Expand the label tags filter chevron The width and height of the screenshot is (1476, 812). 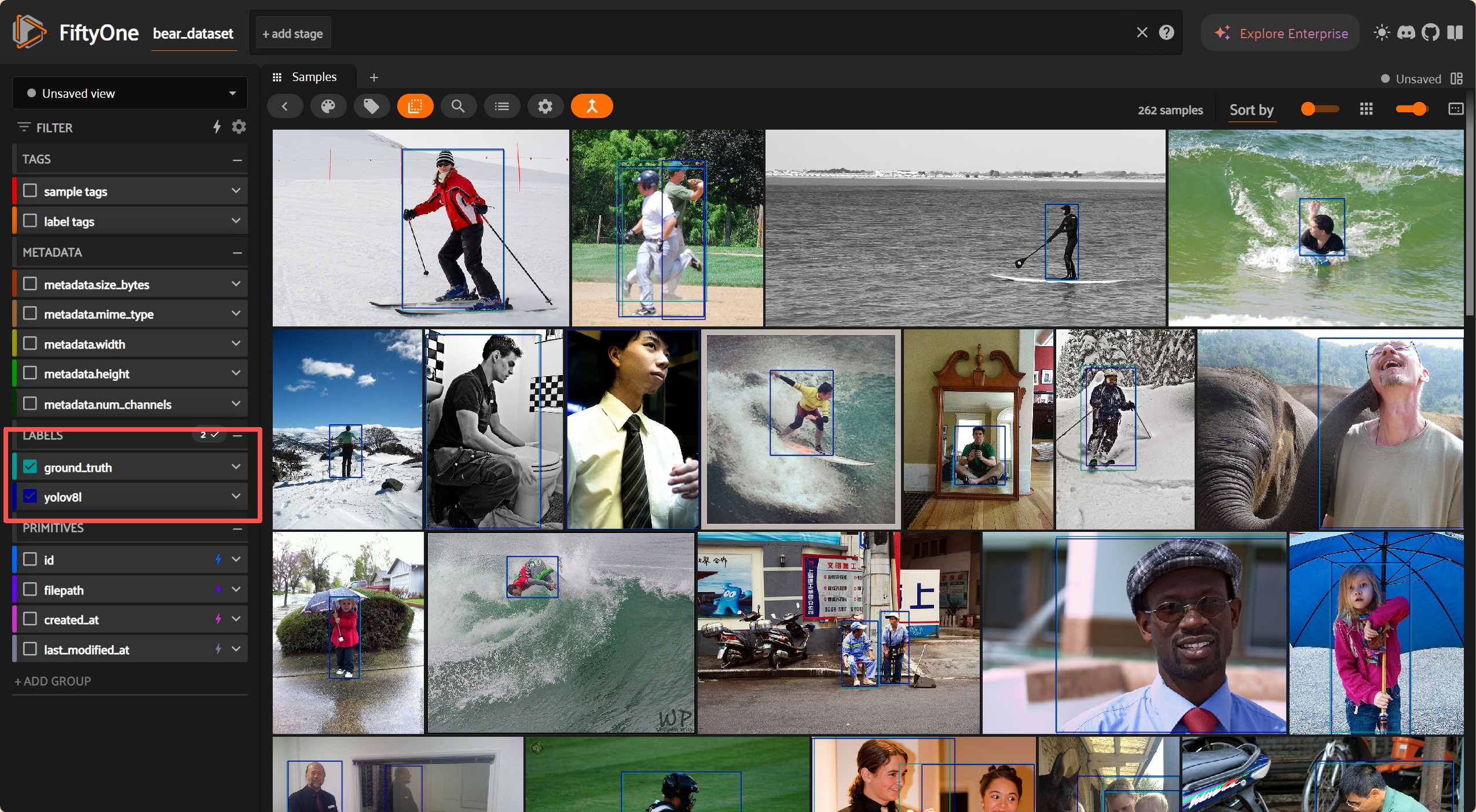(x=236, y=221)
